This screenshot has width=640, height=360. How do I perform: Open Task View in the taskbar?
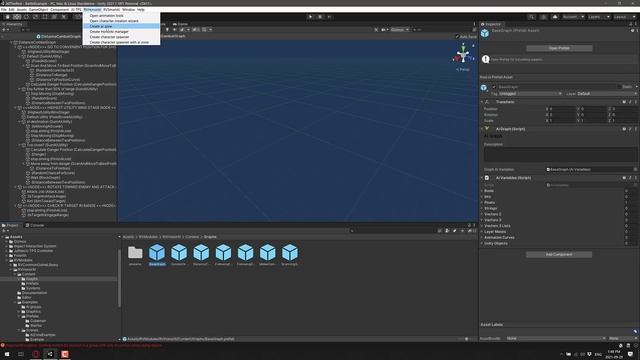click(21, 354)
